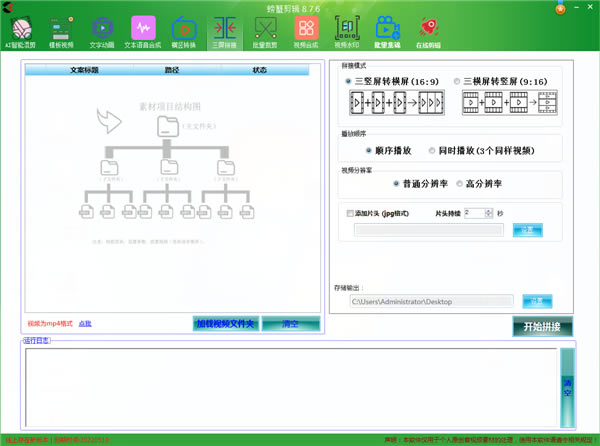The image size is (600, 446).
Task: Open the AI智能混剪 tool
Action: pyautogui.click(x=22, y=32)
